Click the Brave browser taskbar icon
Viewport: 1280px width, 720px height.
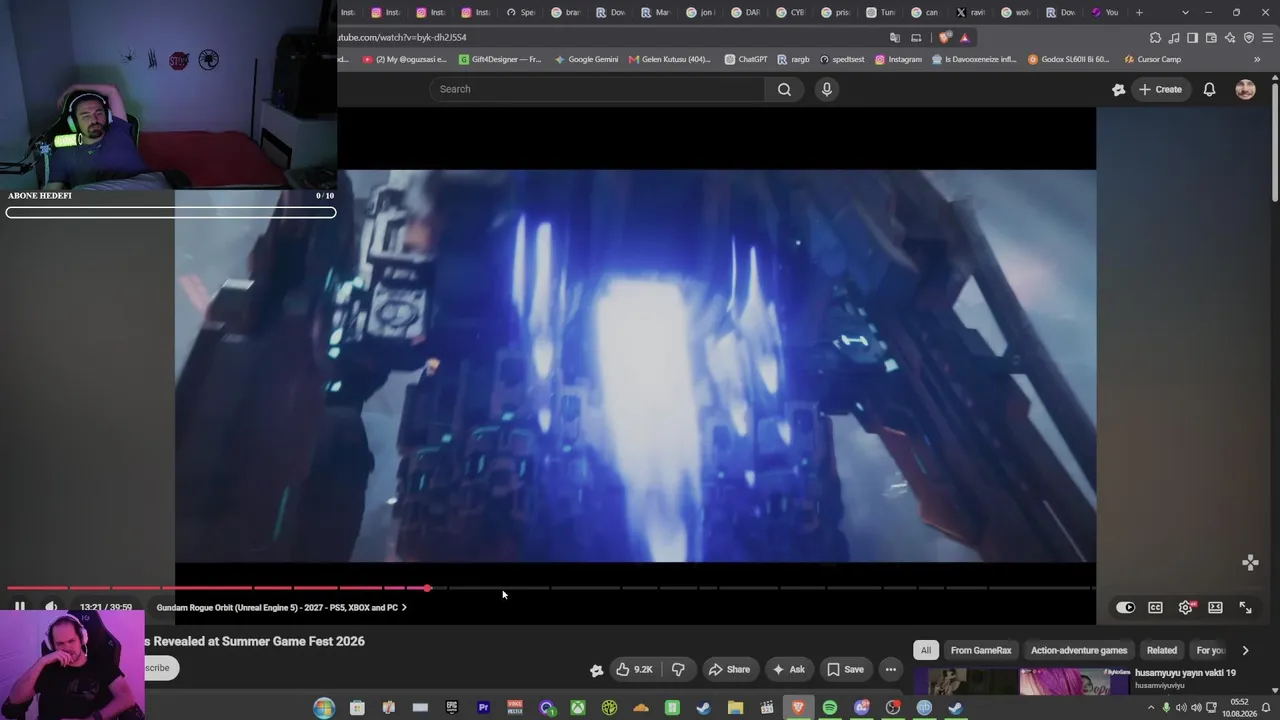coord(798,708)
